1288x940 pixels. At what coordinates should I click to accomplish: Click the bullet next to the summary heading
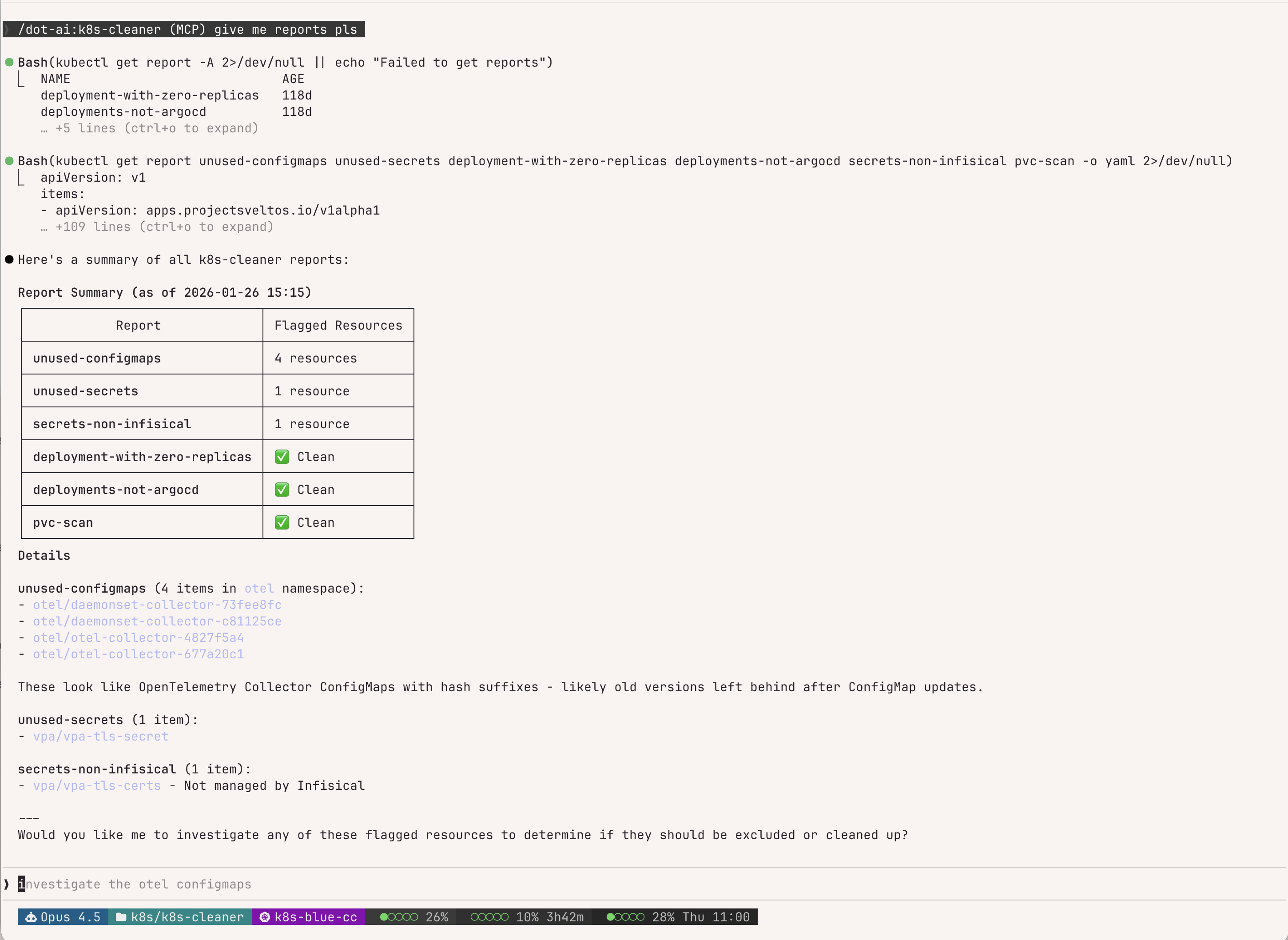8,259
